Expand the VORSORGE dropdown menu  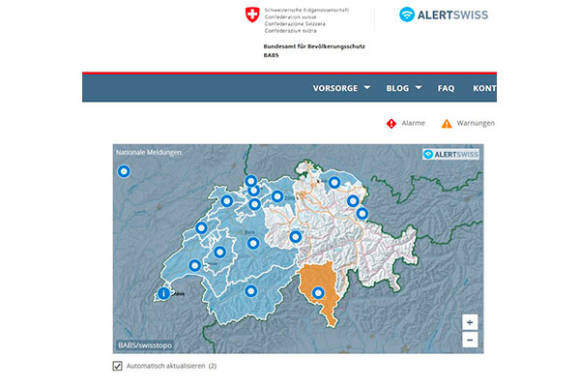click(341, 88)
